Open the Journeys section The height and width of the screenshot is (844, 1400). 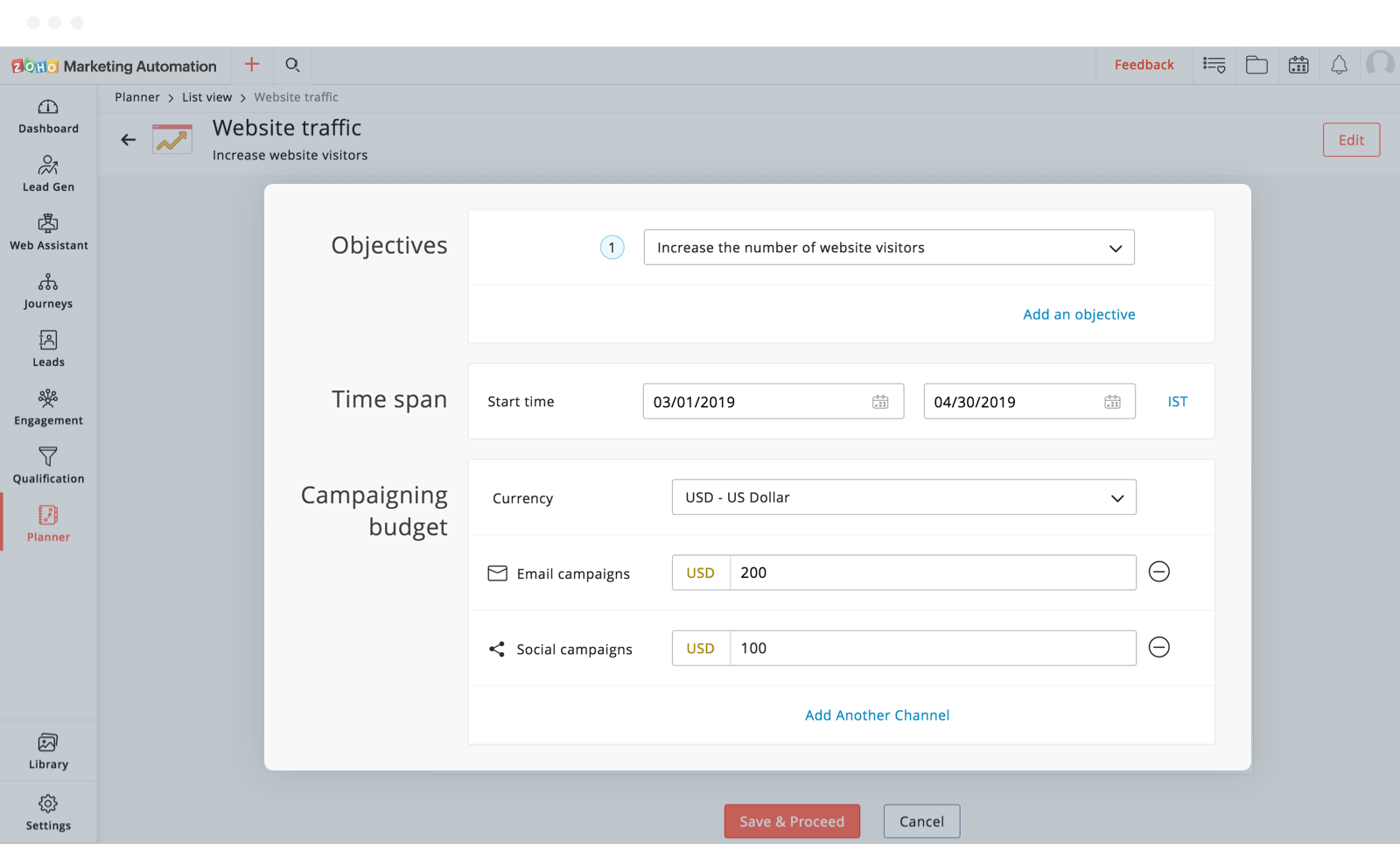click(x=48, y=292)
